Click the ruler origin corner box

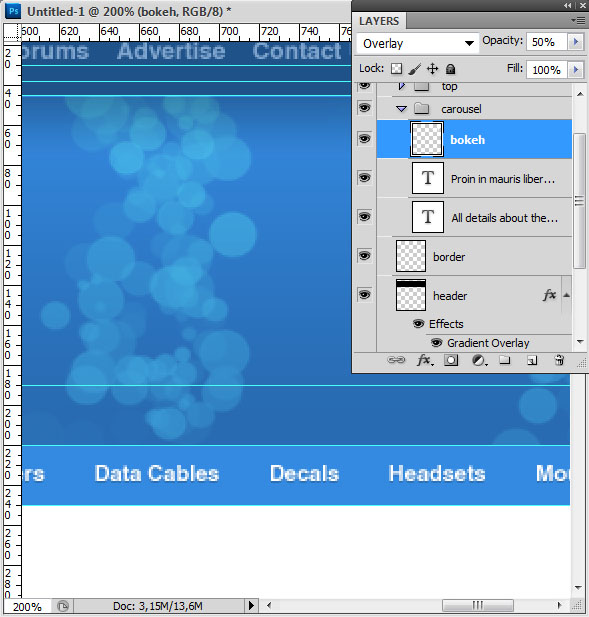pyautogui.click(x=12, y=31)
